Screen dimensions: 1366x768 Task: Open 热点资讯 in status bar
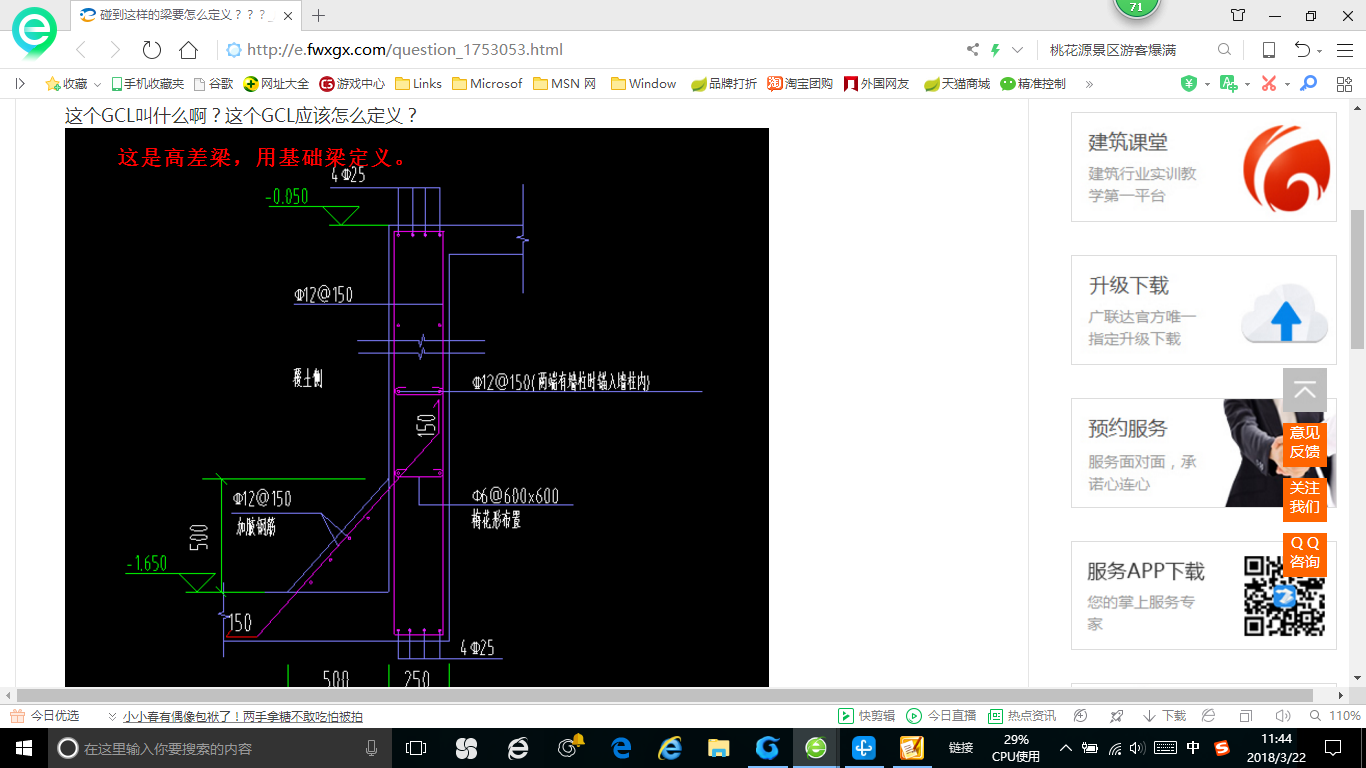click(x=1021, y=716)
